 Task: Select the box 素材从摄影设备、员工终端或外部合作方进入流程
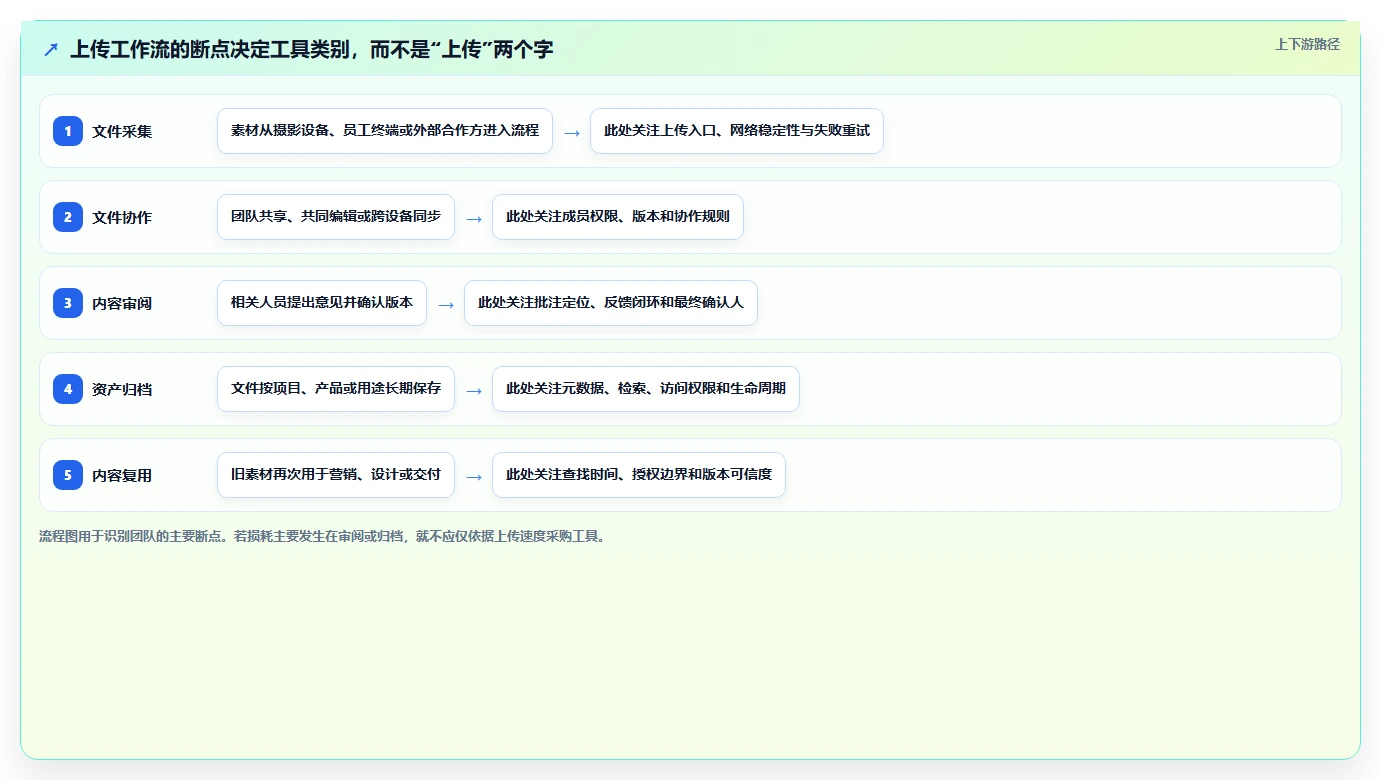pyautogui.click(x=385, y=131)
